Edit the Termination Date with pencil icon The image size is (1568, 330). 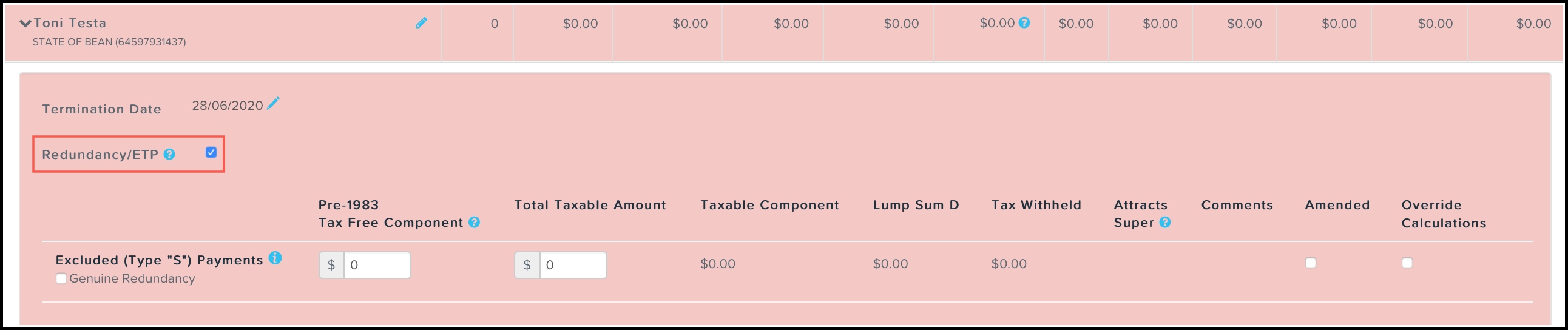point(273,104)
